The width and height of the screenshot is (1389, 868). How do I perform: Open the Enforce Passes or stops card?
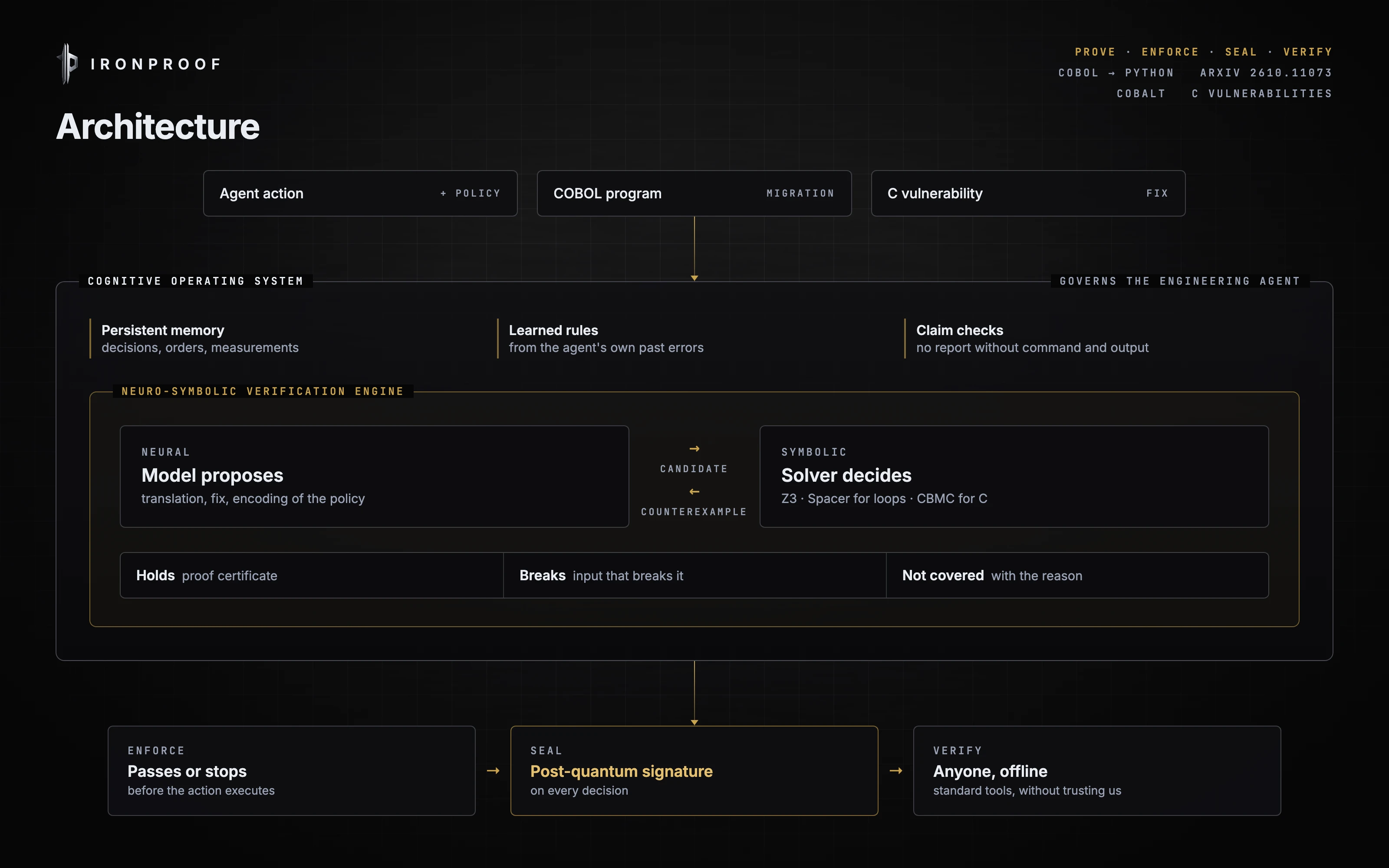(292, 771)
